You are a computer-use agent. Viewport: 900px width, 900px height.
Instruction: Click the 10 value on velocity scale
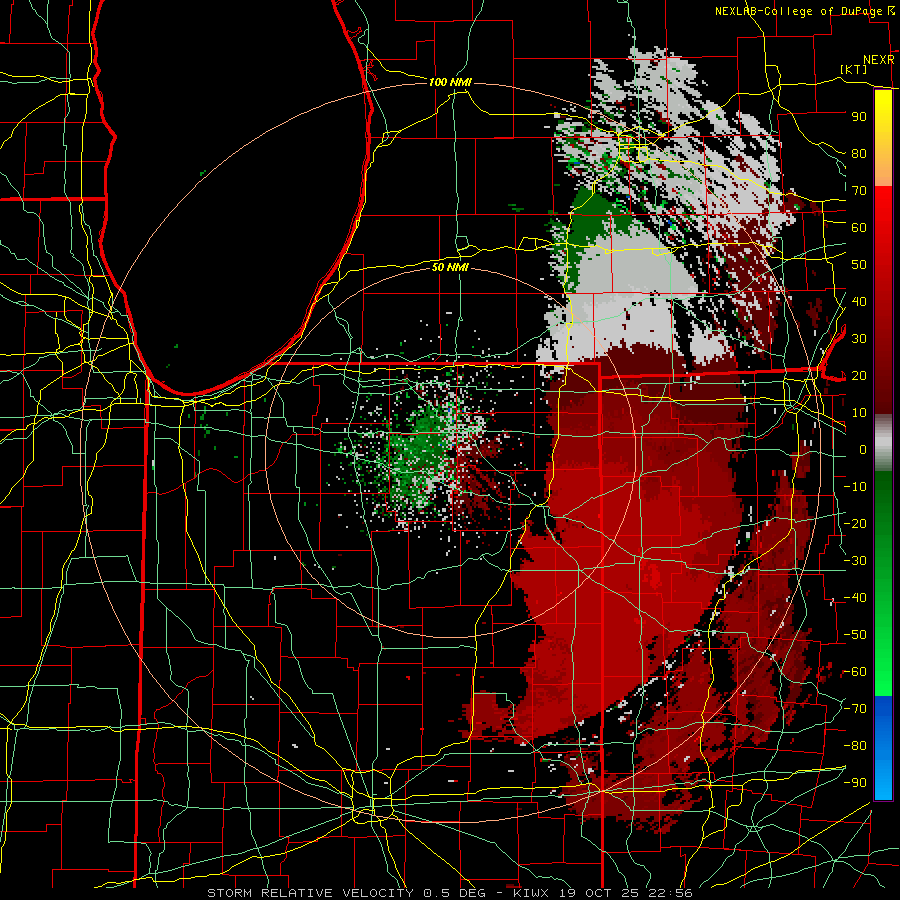click(x=859, y=413)
